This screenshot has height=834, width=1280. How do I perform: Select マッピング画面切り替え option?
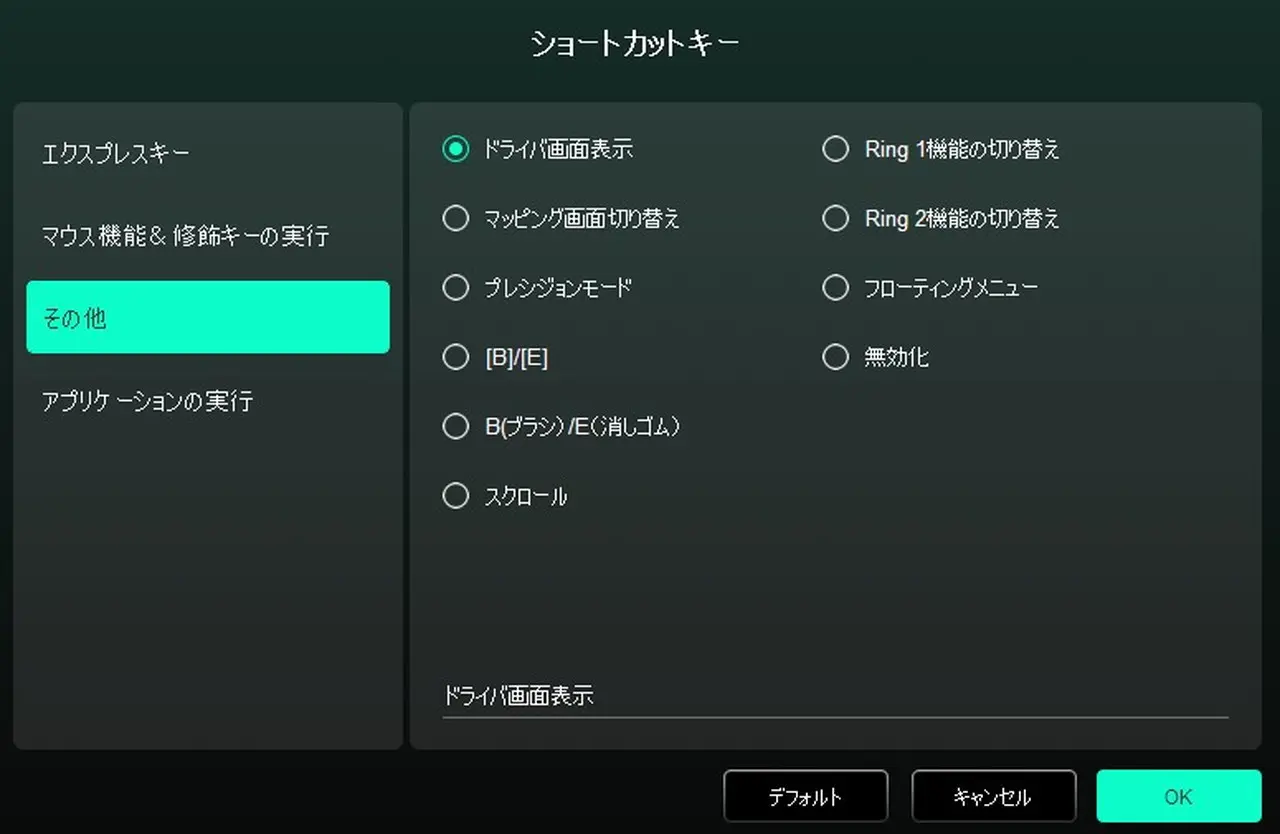456,218
